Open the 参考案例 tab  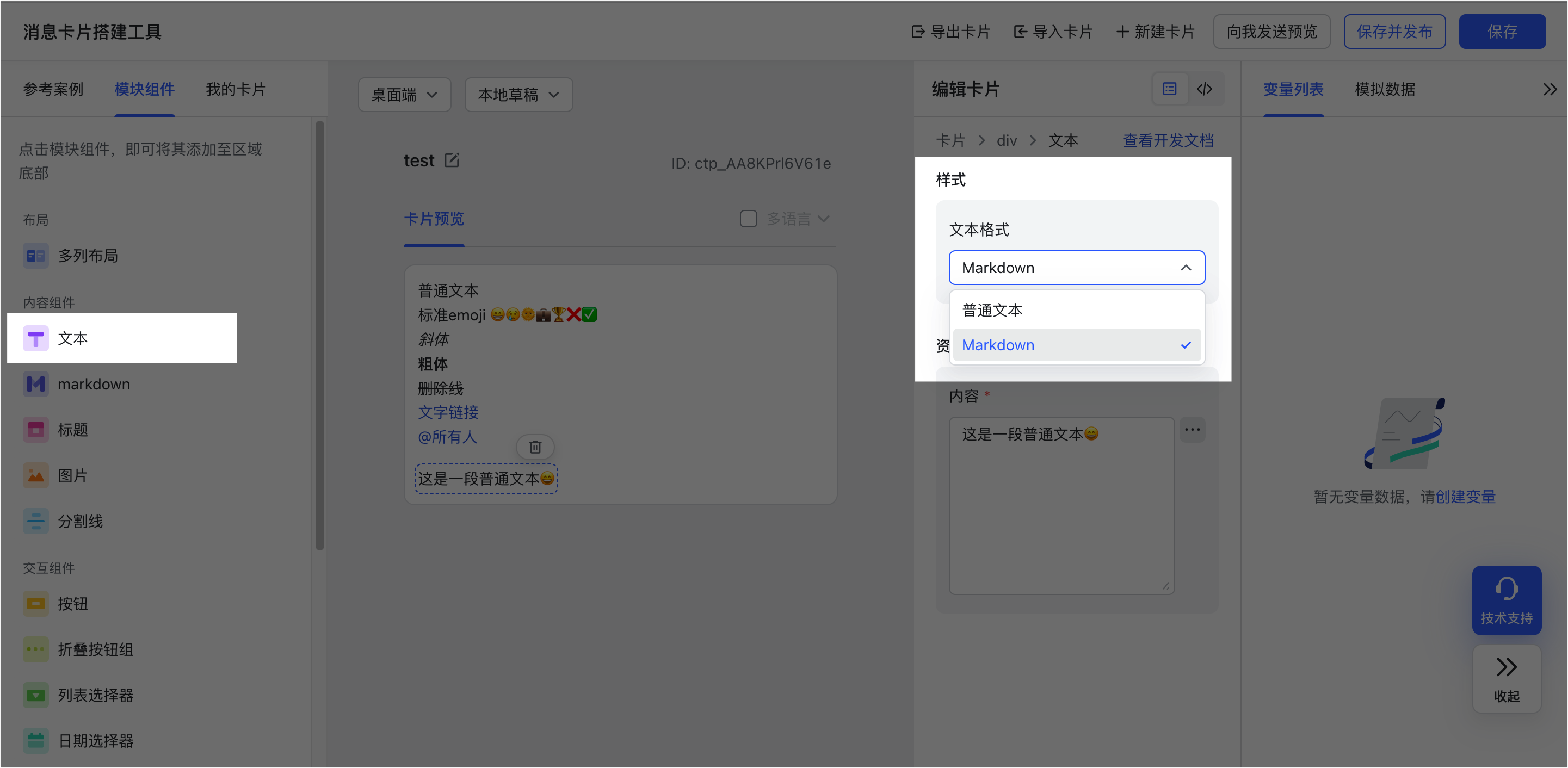[53, 89]
